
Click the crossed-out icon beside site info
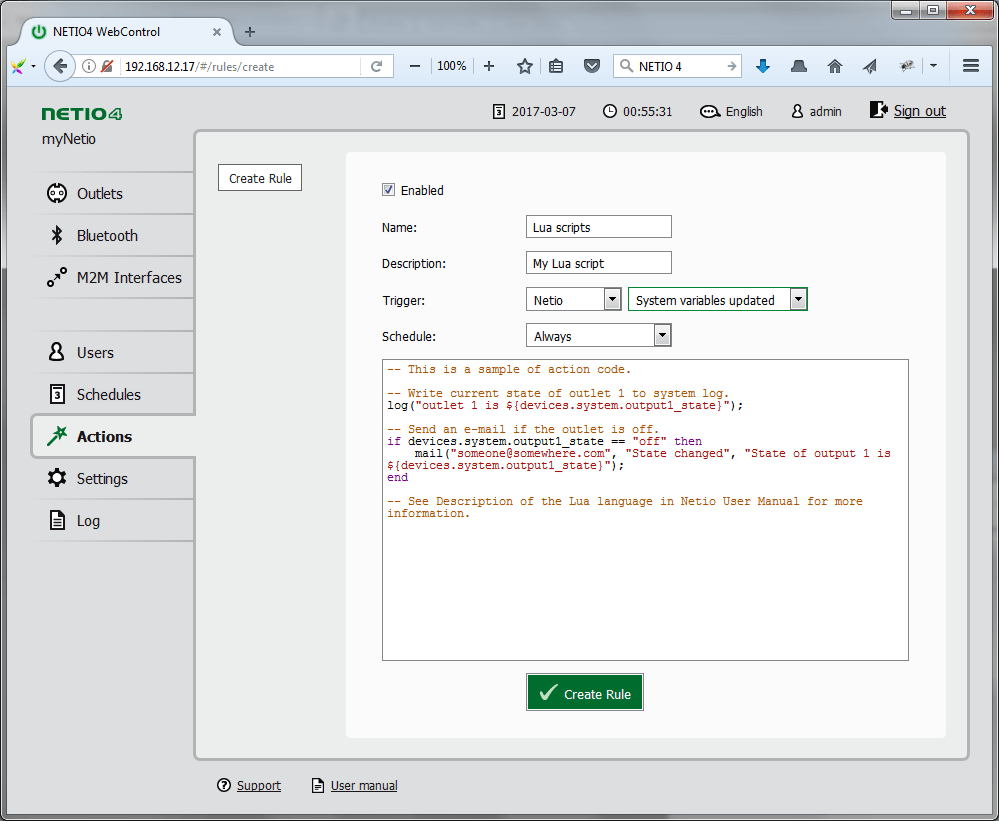pyautogui.click(x=108, y=66)
